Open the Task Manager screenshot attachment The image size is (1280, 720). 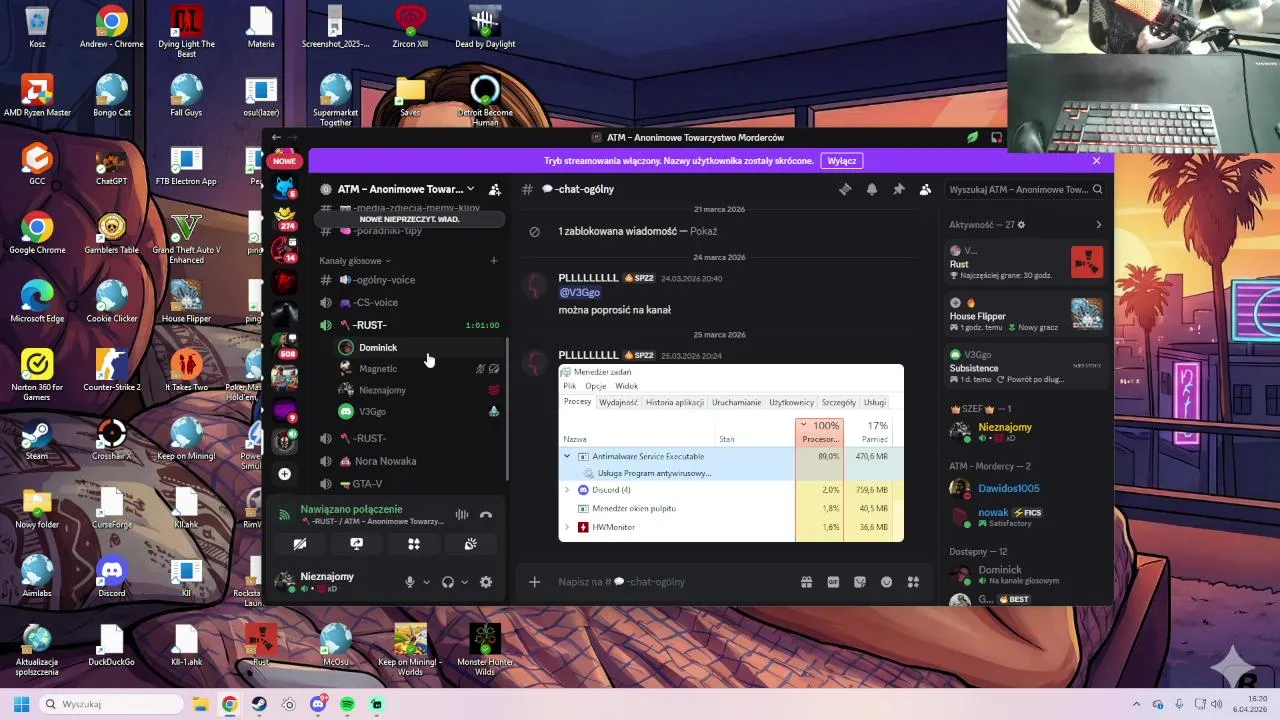[731, 453]
